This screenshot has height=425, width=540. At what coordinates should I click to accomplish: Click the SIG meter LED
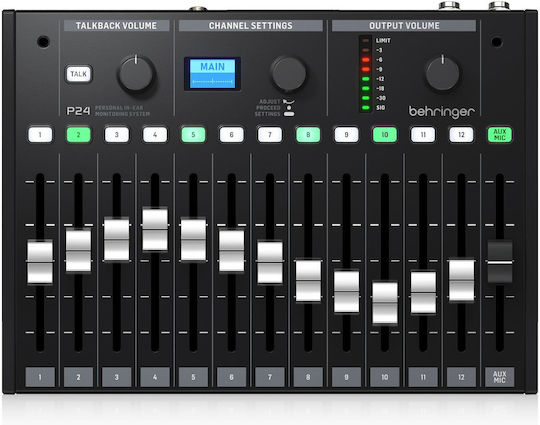tap(366, 108)
